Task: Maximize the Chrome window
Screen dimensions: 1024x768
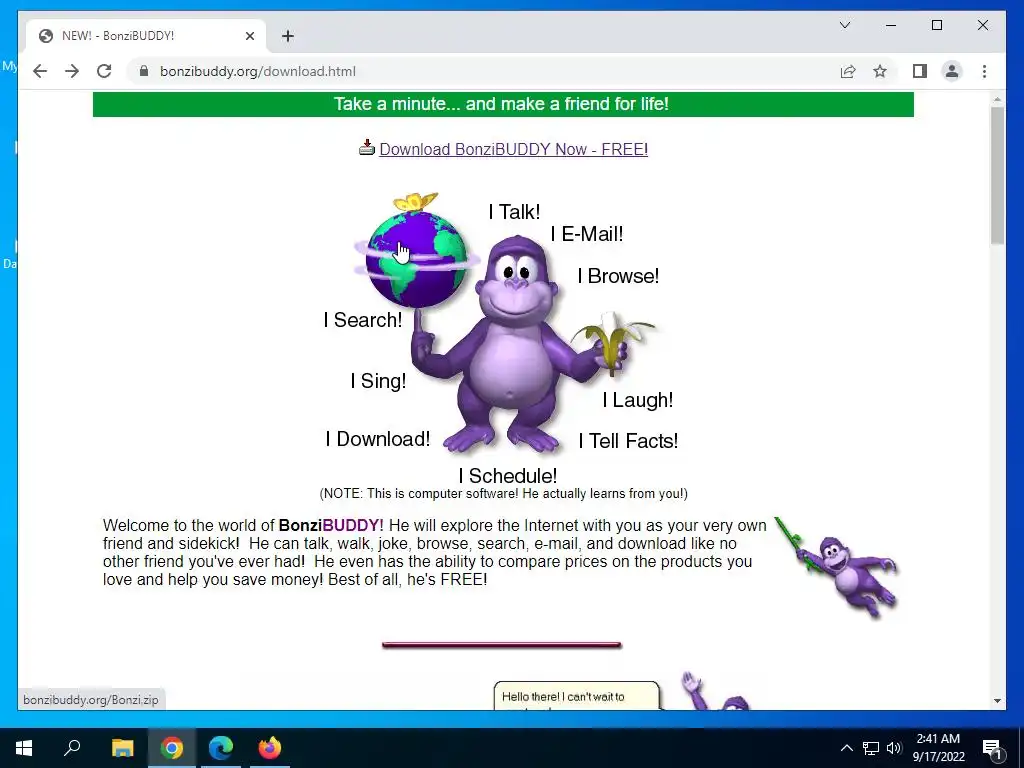Action: (936, 25)
